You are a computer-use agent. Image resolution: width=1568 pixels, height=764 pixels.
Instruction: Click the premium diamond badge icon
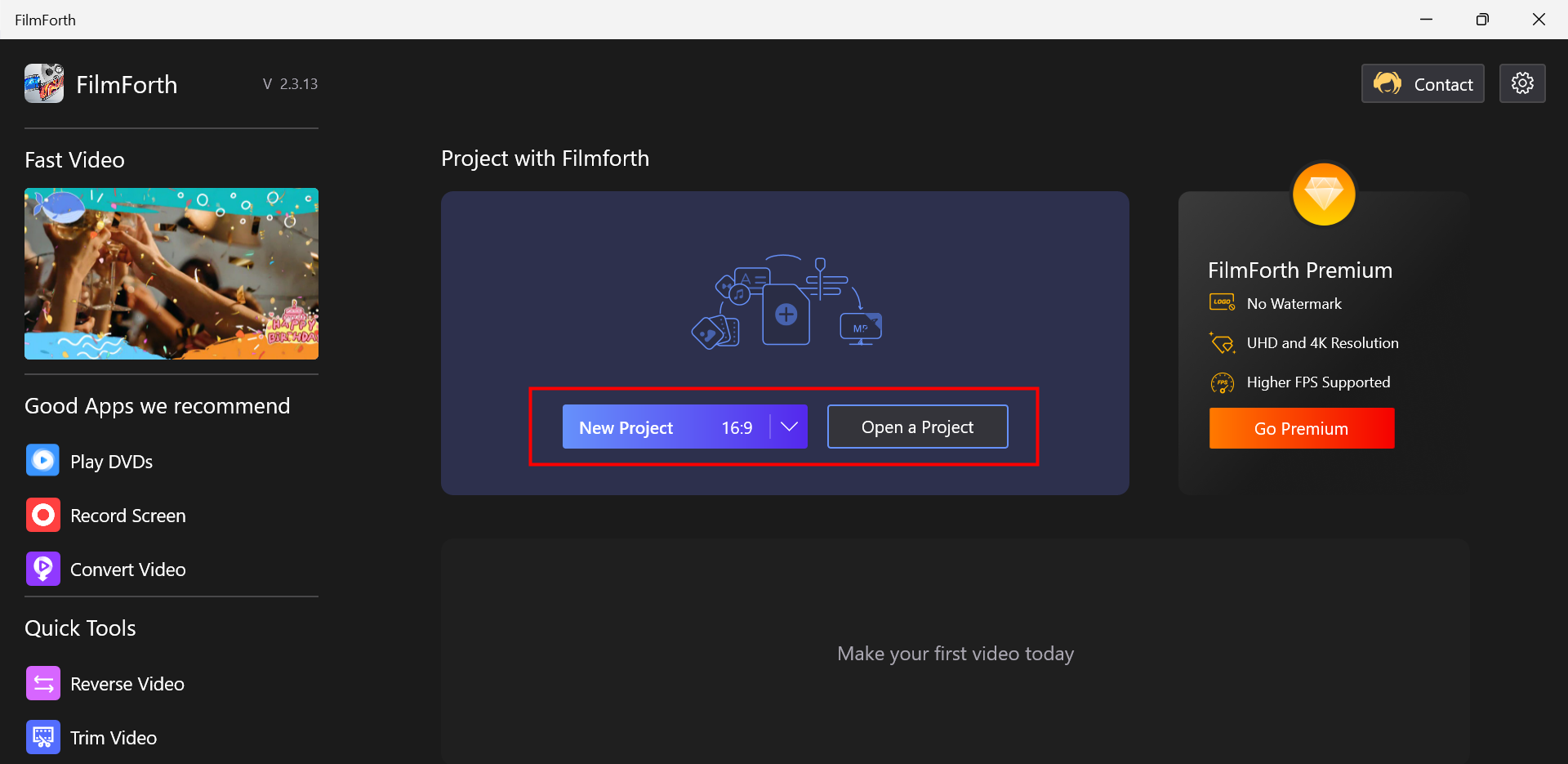[x=1324, y=194]
